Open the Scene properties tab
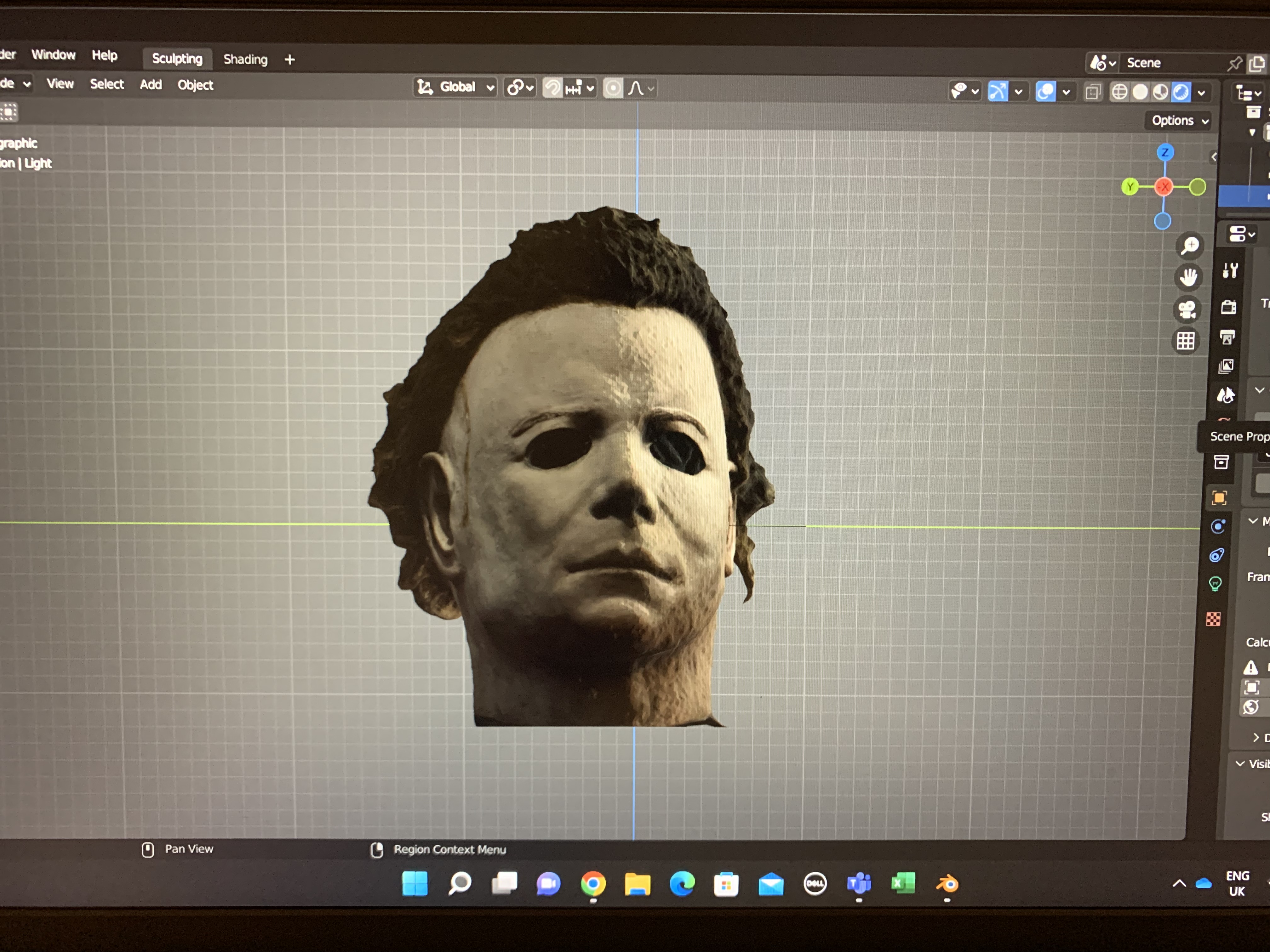This screenshot has height=952, width=1270. coord(1225,395)
